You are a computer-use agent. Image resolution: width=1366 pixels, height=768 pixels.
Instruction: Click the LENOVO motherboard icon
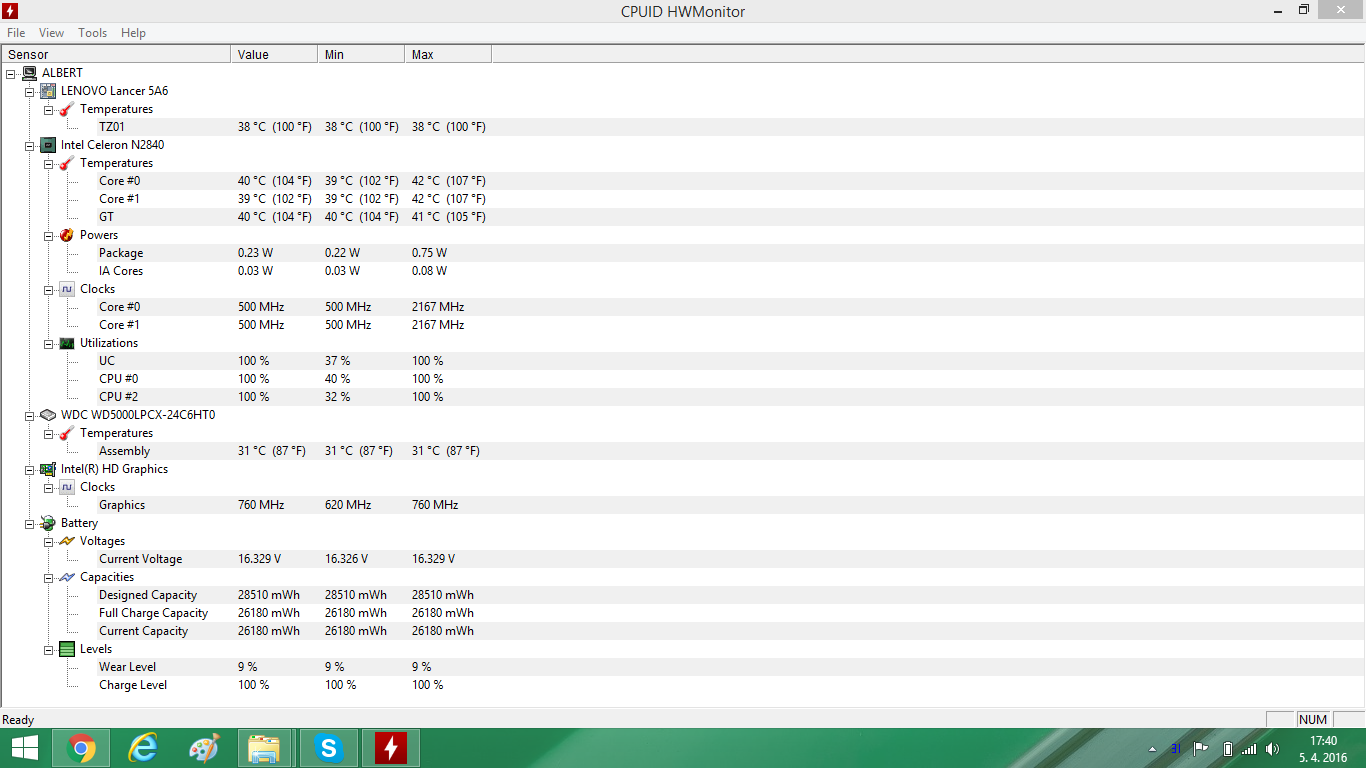tap(48, 91)
